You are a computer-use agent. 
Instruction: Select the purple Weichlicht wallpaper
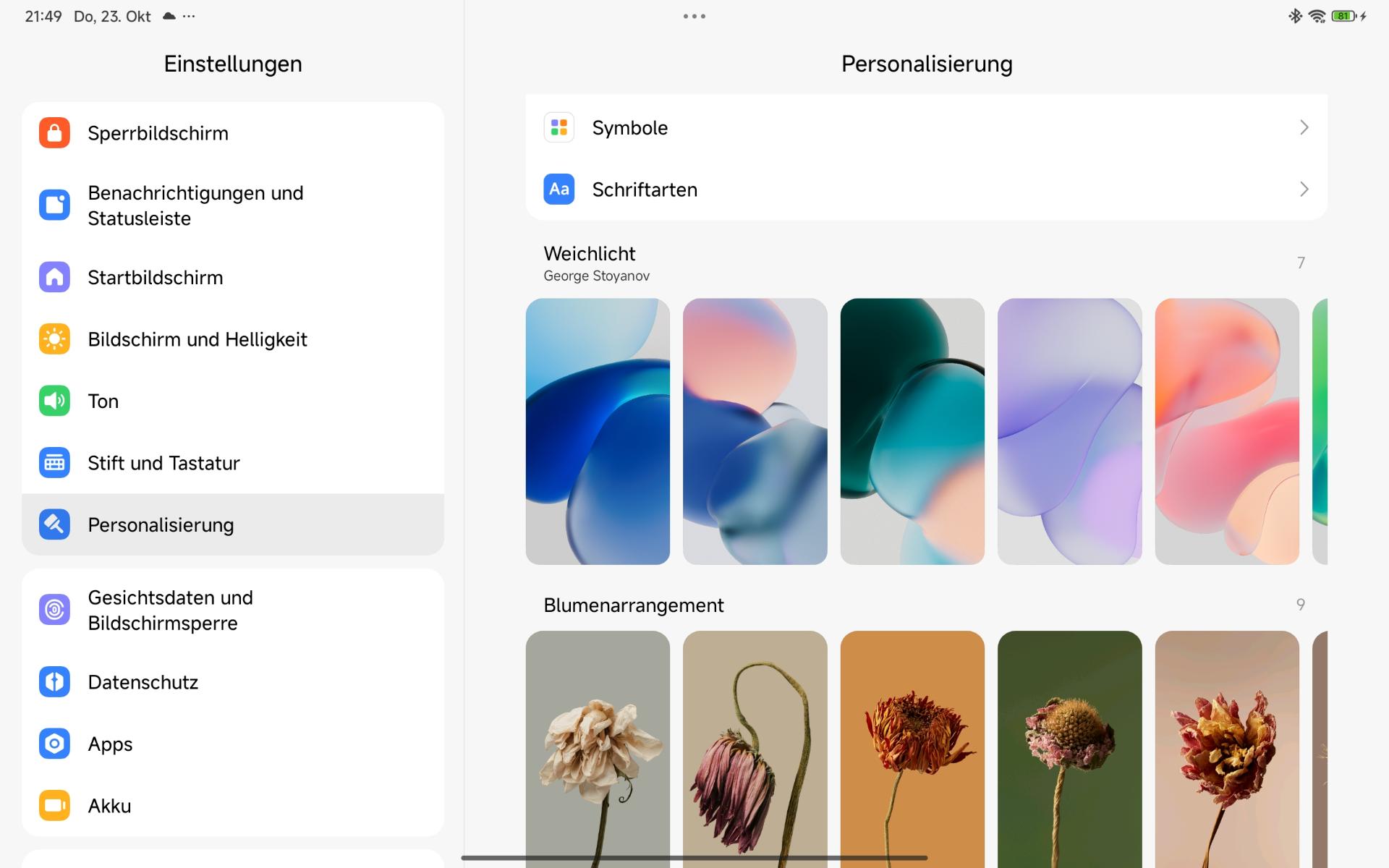pyautogui.click(x=1069, y=431)
